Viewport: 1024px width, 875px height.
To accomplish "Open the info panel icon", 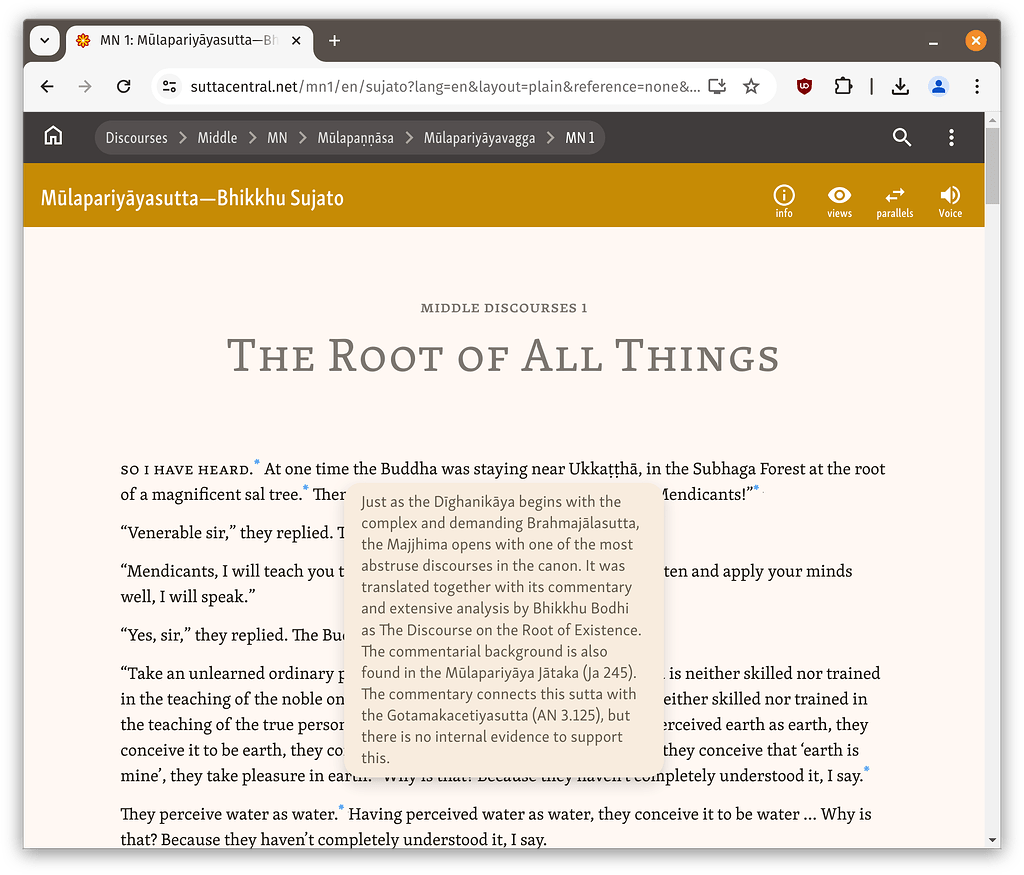I will point(784,200).
